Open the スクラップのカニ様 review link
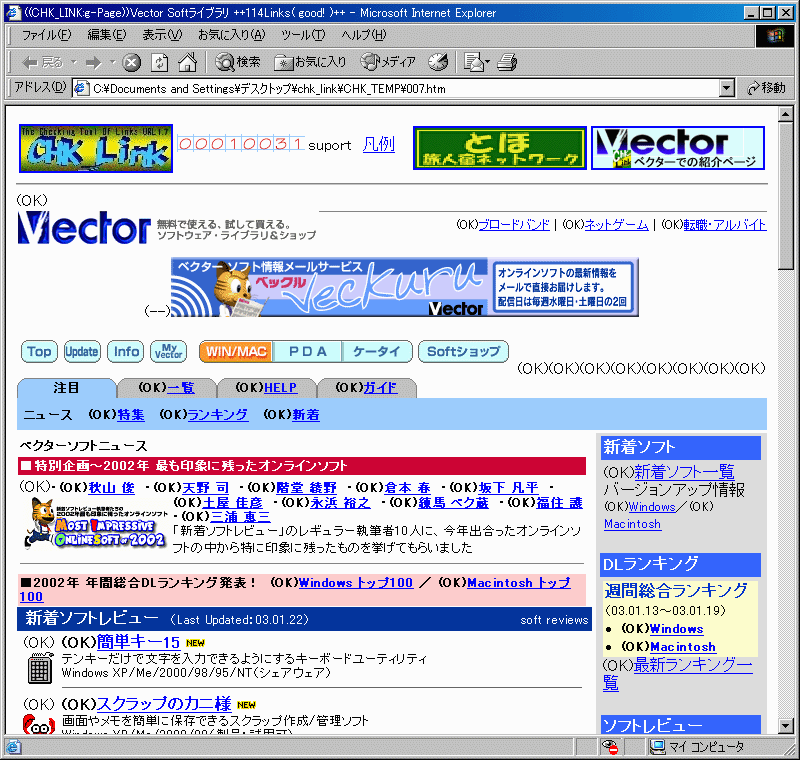 click(x=164, y=704)
